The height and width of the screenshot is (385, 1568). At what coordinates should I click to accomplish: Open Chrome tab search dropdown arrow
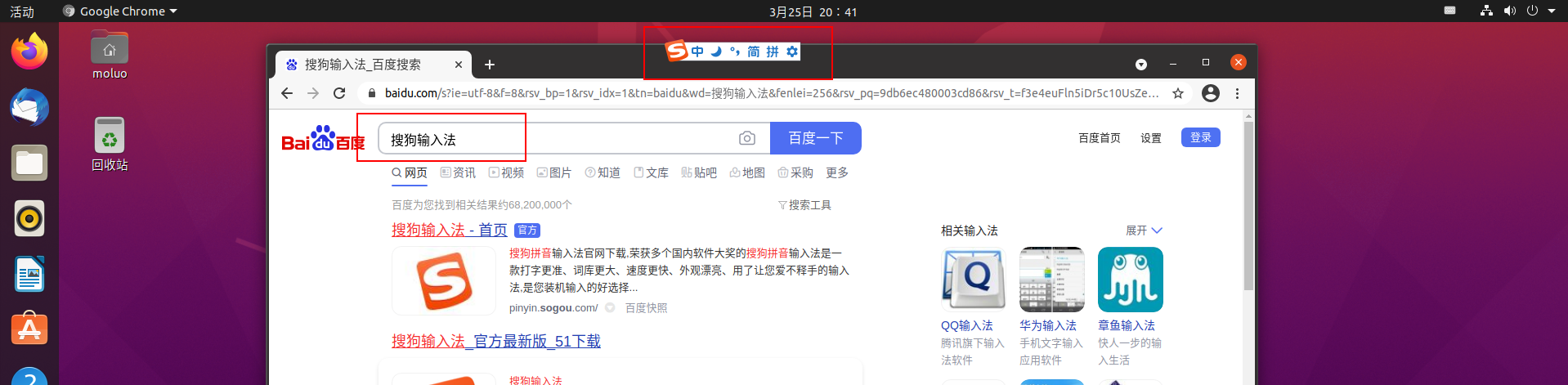(1141, 65)
